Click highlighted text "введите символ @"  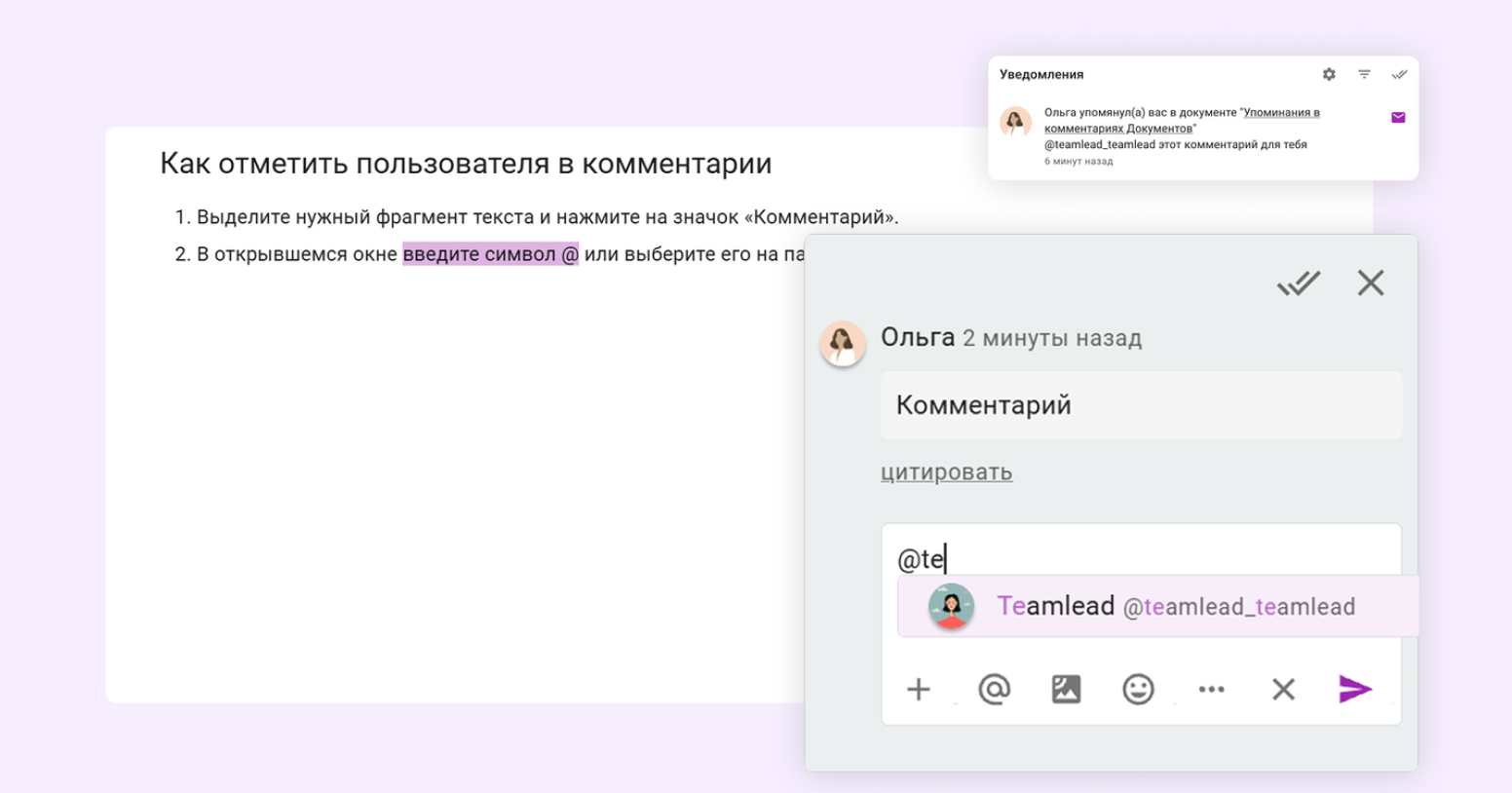coord(490,254)
